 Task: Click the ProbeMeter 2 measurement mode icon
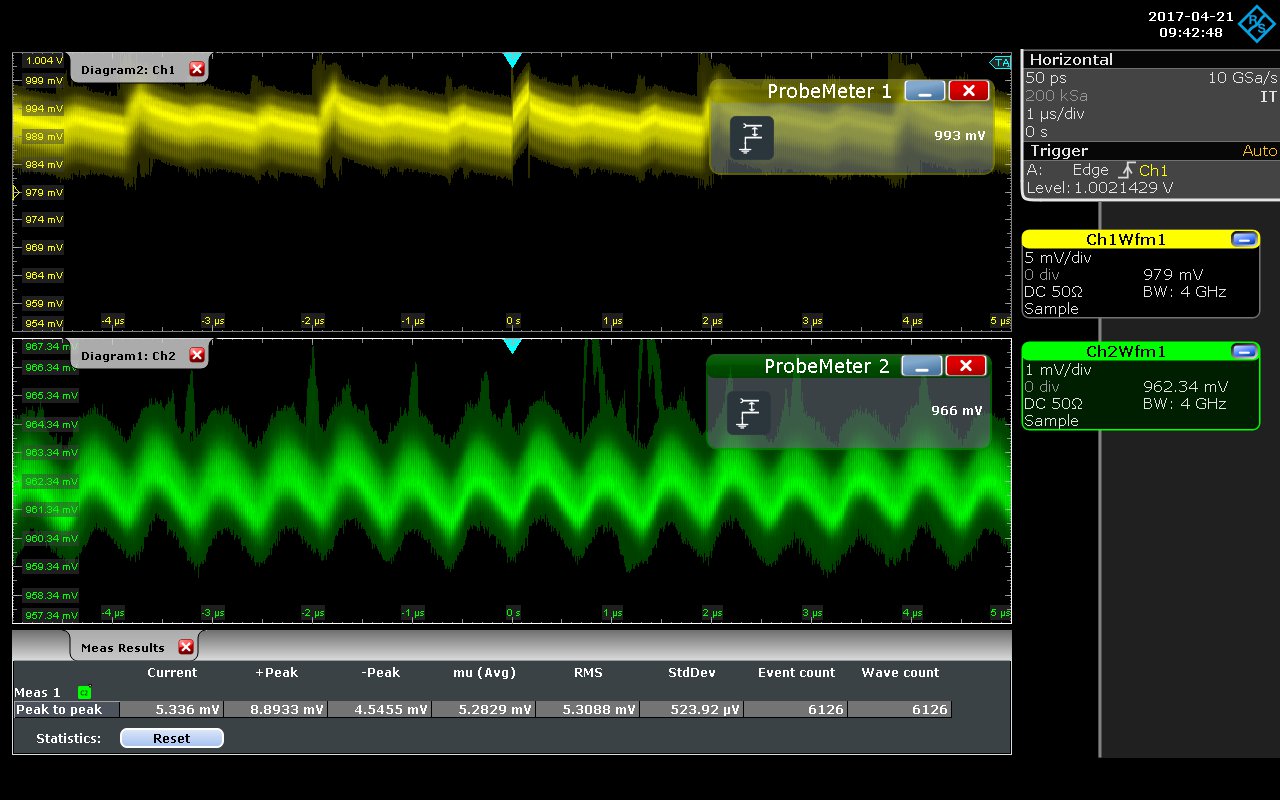click(x=749, y=413)
